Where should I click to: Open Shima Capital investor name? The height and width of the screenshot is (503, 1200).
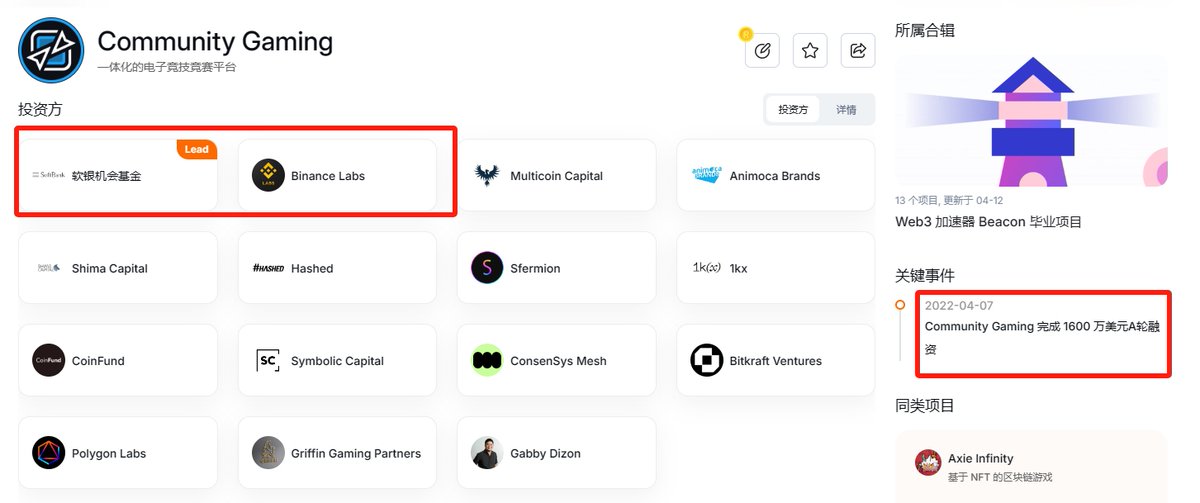[110, 268]
